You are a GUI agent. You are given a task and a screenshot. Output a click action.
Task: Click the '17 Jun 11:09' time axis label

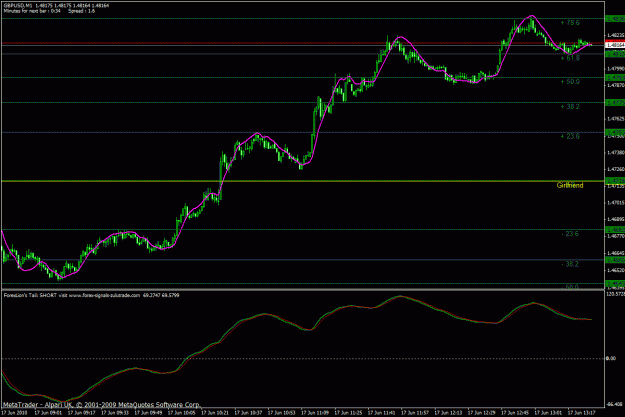click(315, 413)
